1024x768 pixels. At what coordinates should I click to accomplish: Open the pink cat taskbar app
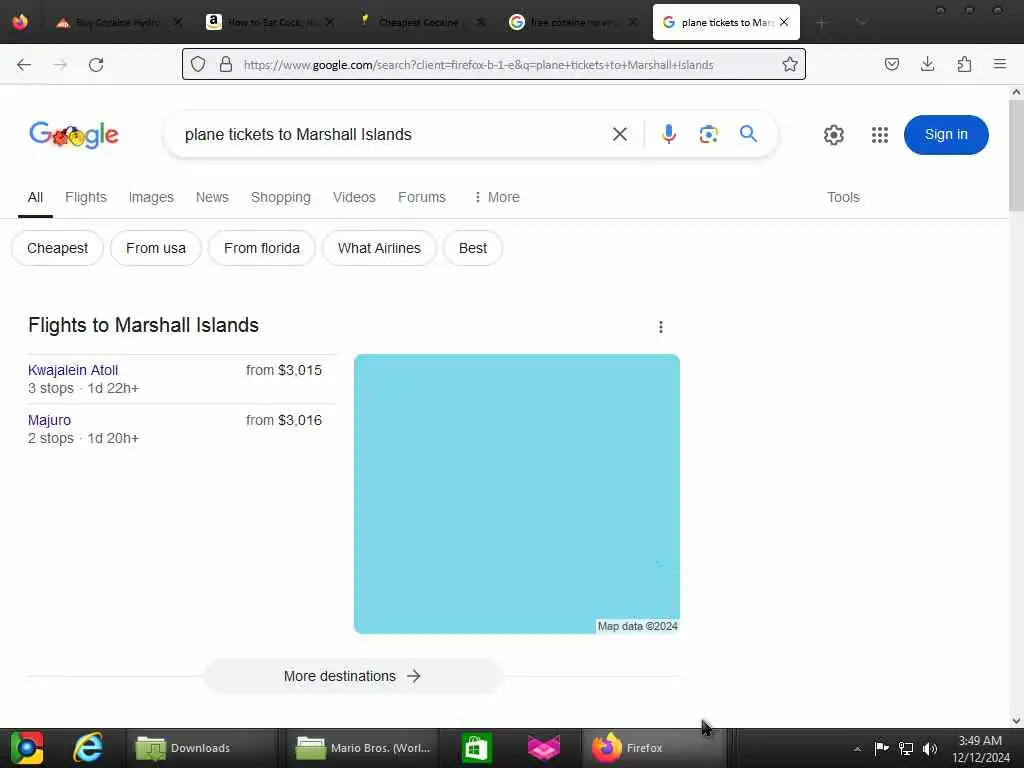543,748
